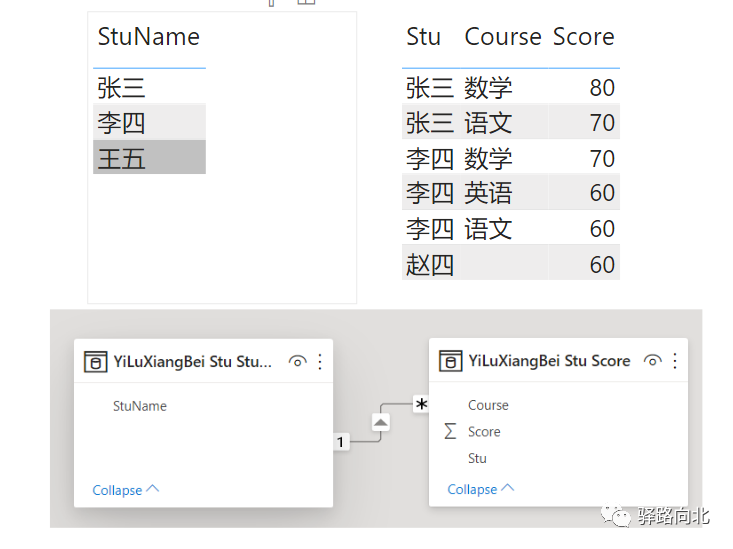Select the Score field in Score table card

tap(484, 432)
